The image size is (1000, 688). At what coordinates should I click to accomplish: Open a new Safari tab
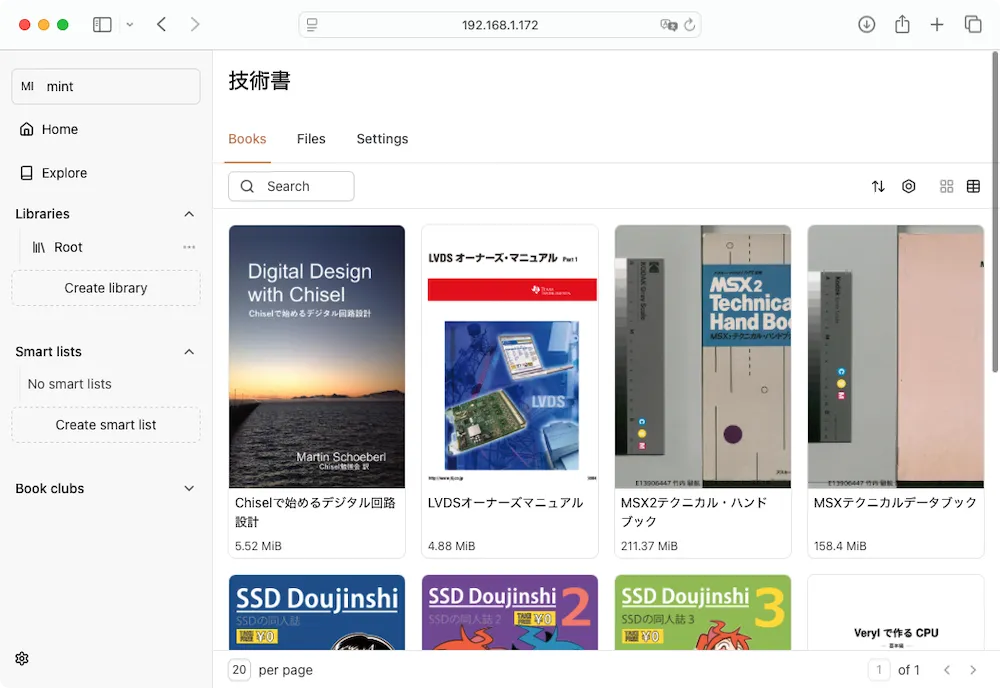(937, 25)
